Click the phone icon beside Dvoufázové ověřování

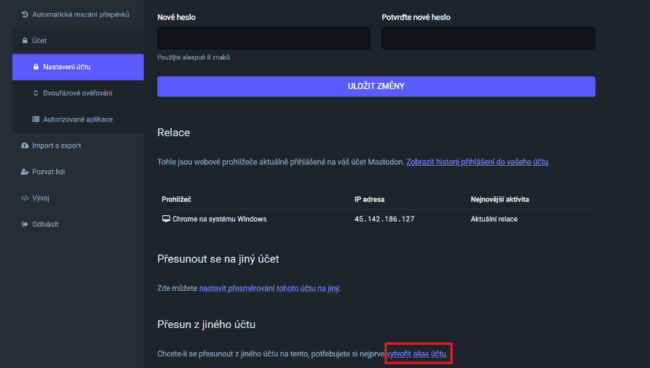[36, 93]
